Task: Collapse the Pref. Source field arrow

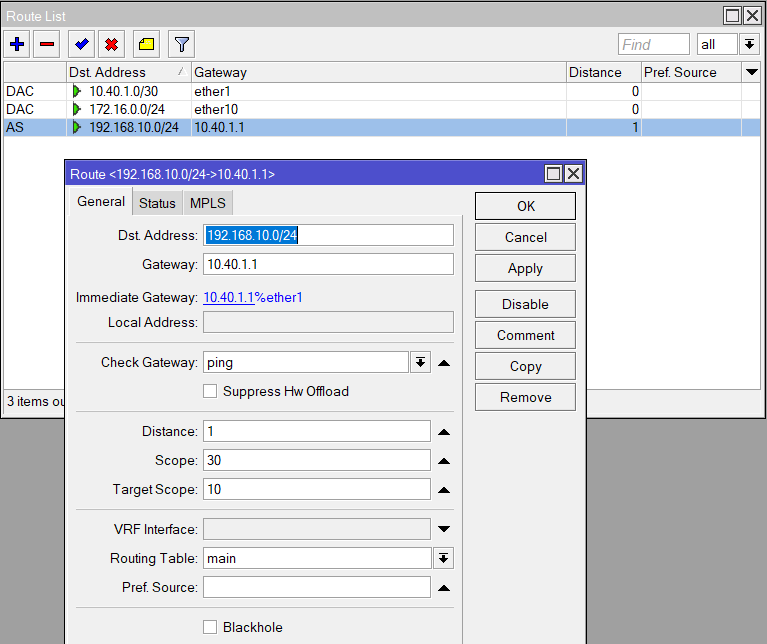Action: [444, 587]
